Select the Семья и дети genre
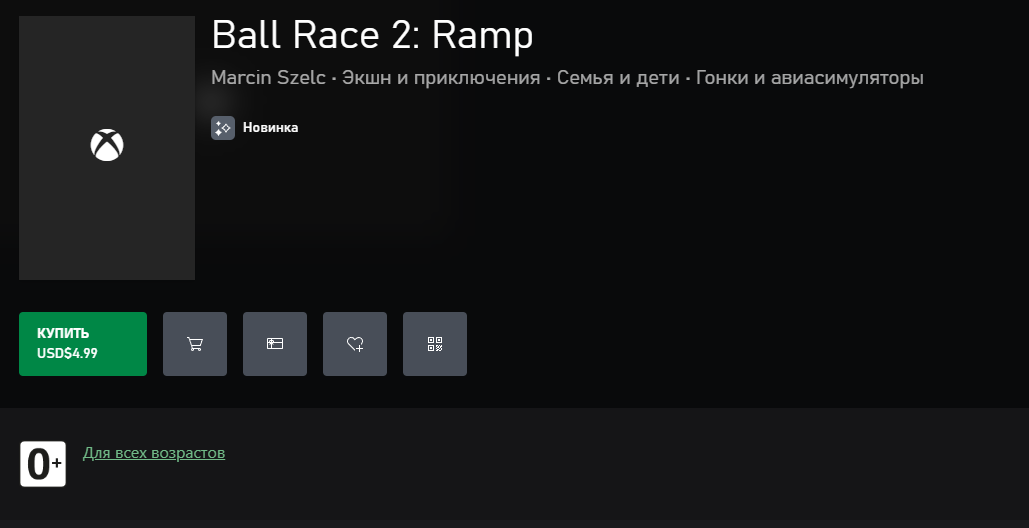Image resolution: width=1029 pixels, height=528 pixels. 618,77
